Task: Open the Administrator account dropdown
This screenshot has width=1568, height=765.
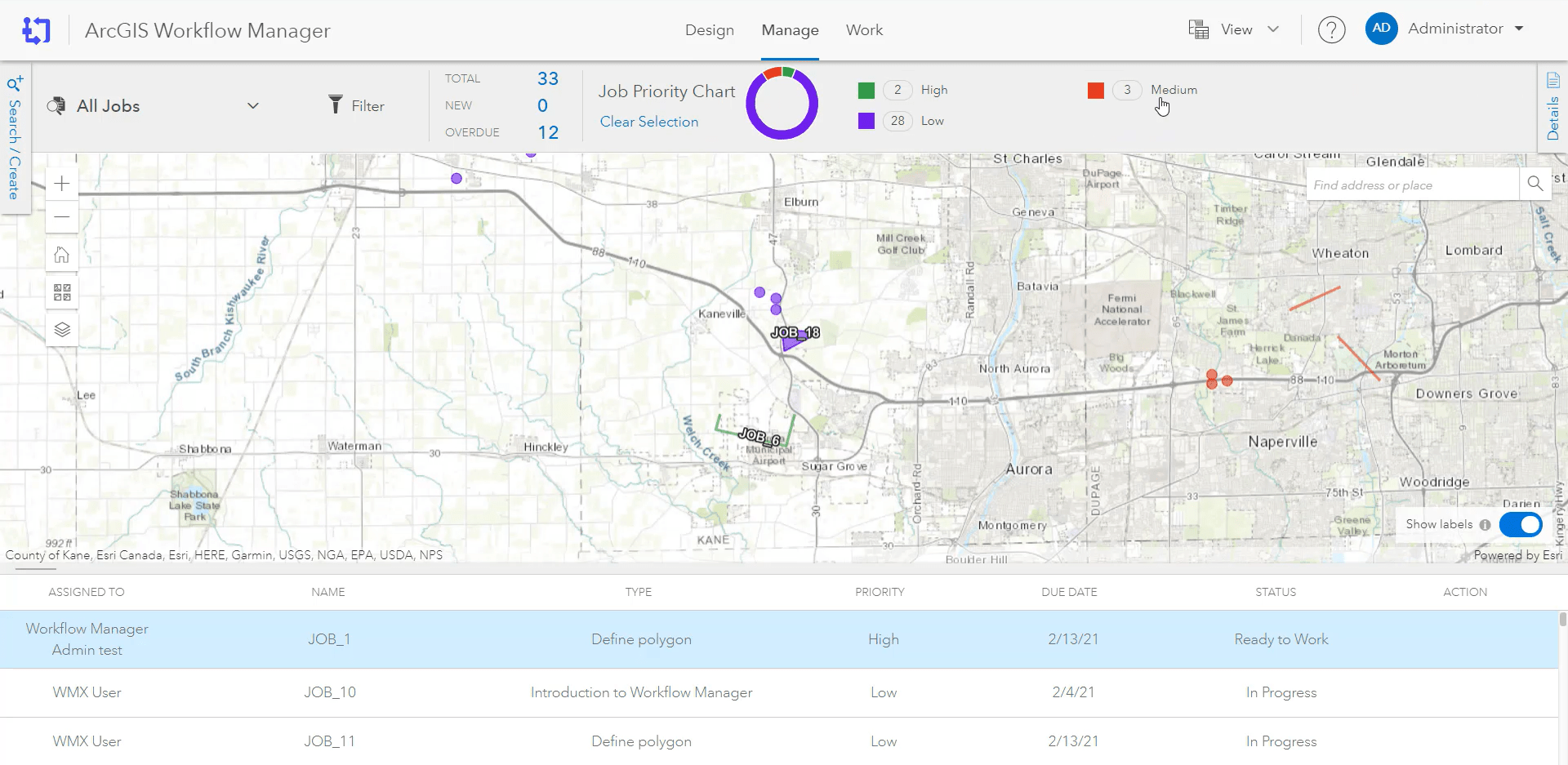Action: point(1519,29)
